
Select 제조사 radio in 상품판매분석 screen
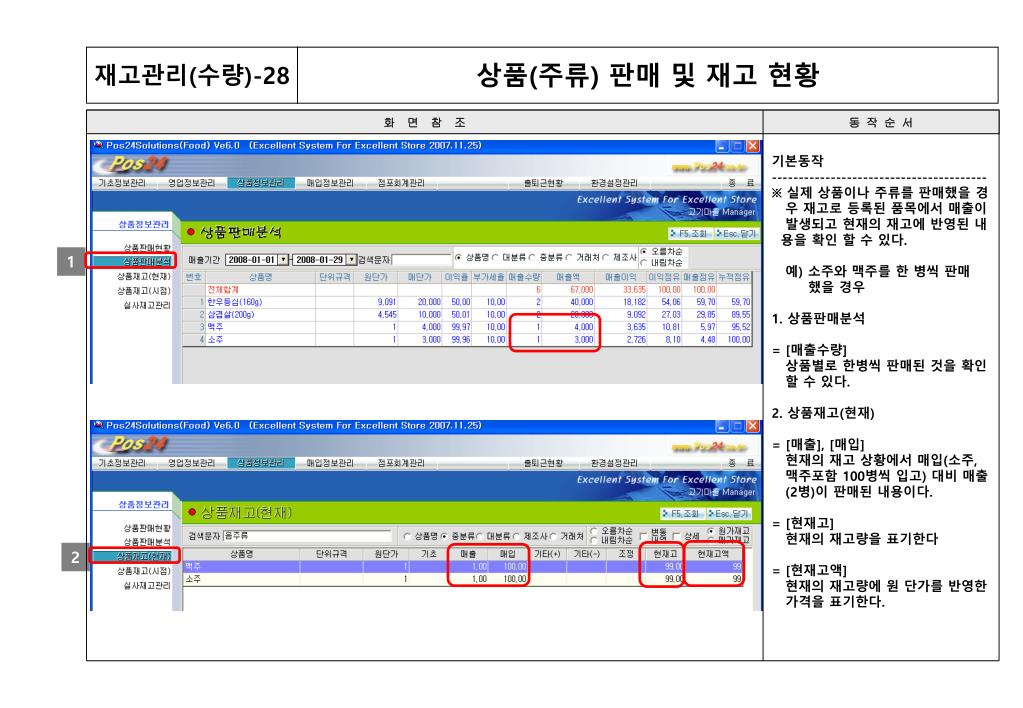coord(605,258)
